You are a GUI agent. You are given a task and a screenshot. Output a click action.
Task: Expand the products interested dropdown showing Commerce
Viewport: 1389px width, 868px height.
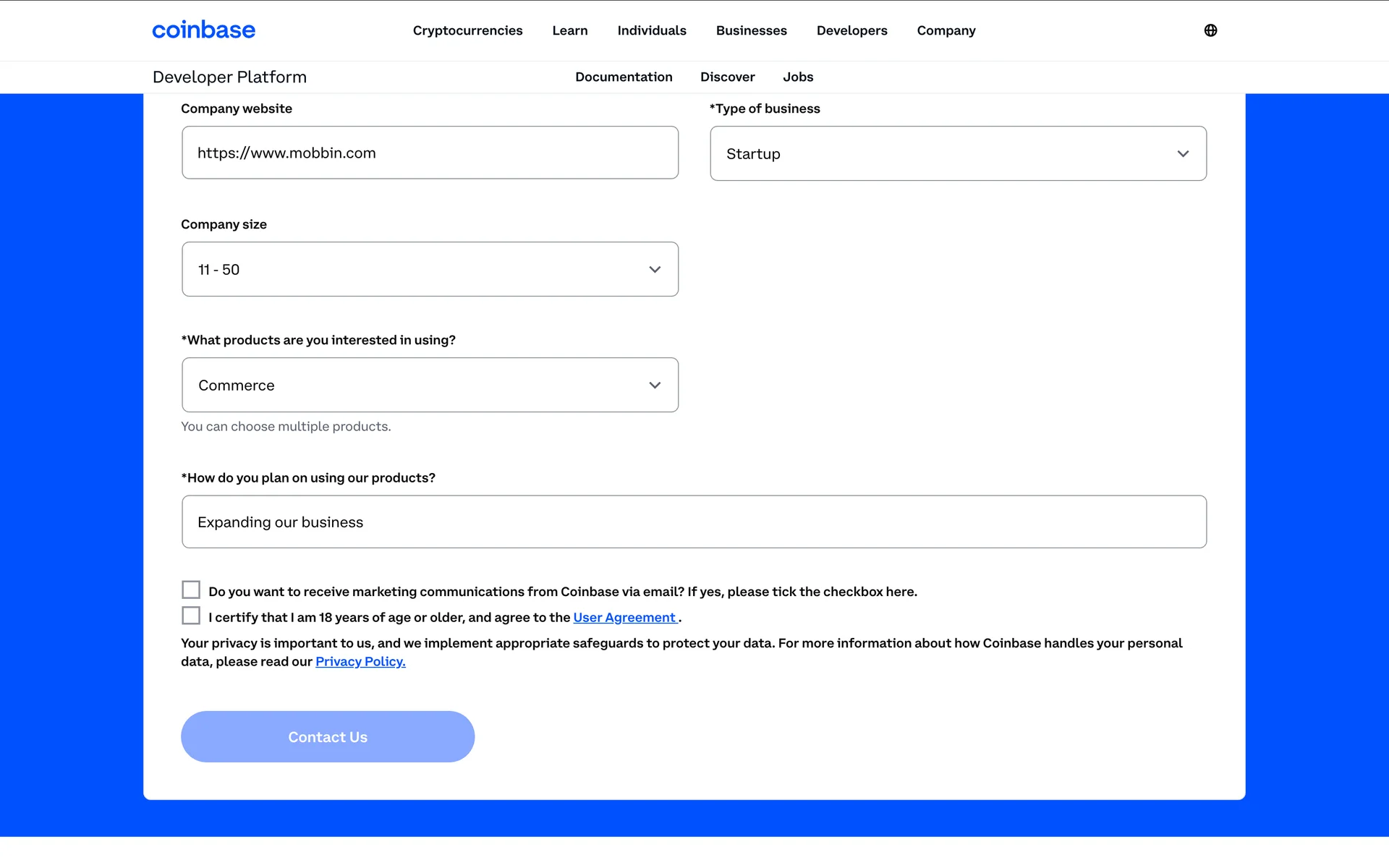(x=430, y=385)
